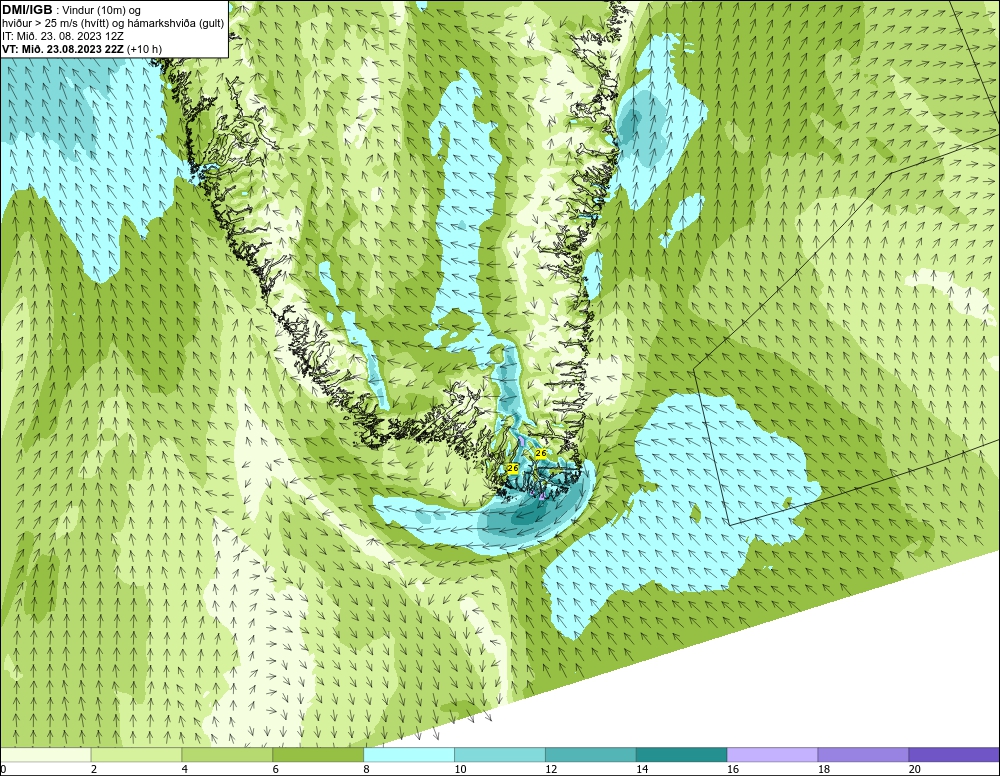Click the legend scale number '4'
Screen dimensions: 1000x776
[185, 770]
